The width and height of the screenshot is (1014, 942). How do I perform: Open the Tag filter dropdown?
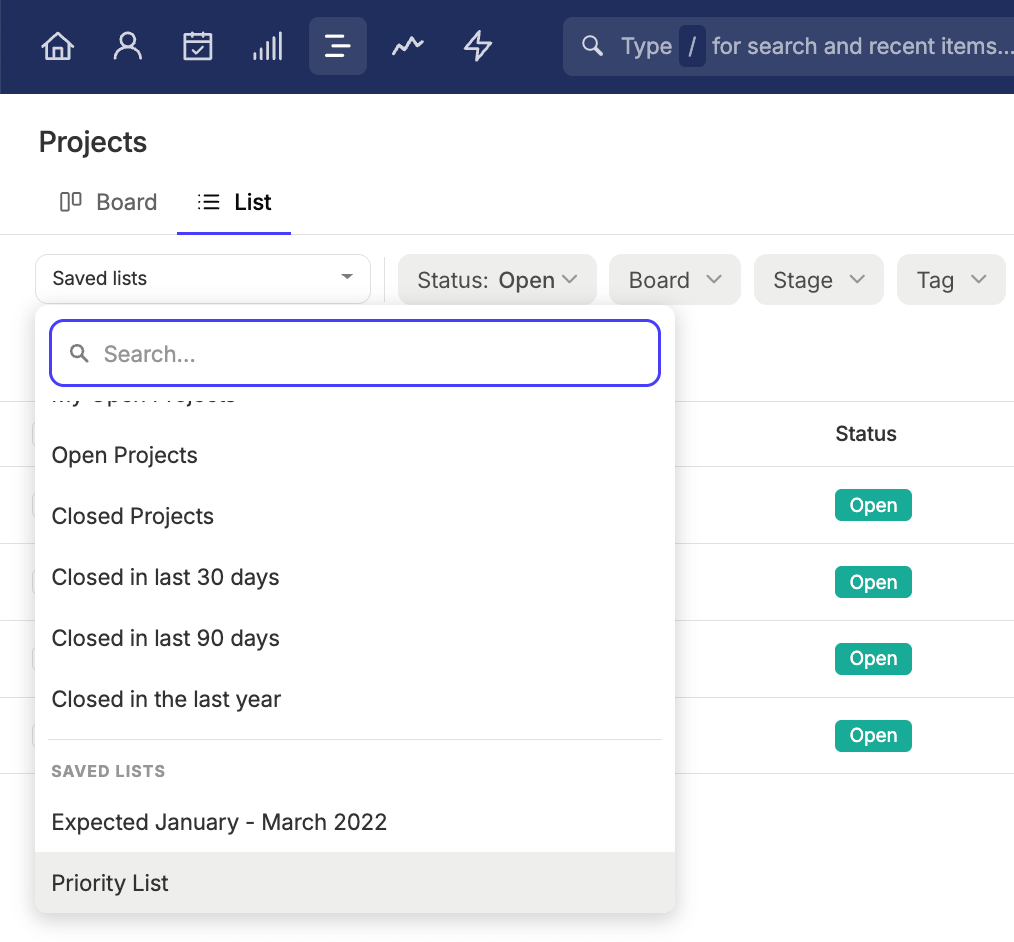(951, 280)
